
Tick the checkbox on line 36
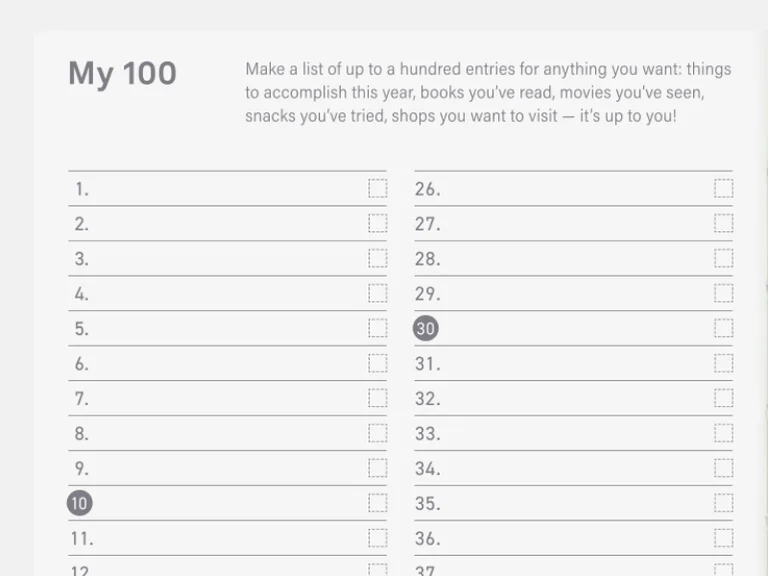(x=723, y=538)
